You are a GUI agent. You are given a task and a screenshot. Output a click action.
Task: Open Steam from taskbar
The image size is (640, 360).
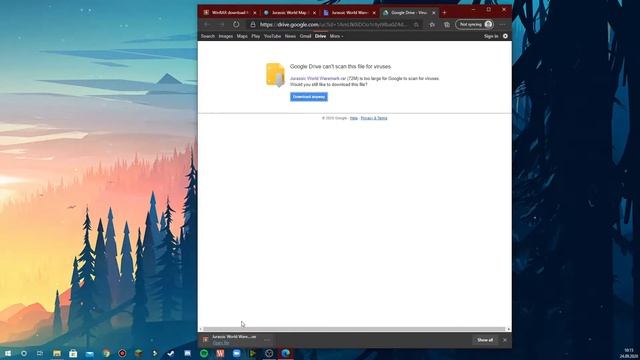tap(171, 353)
